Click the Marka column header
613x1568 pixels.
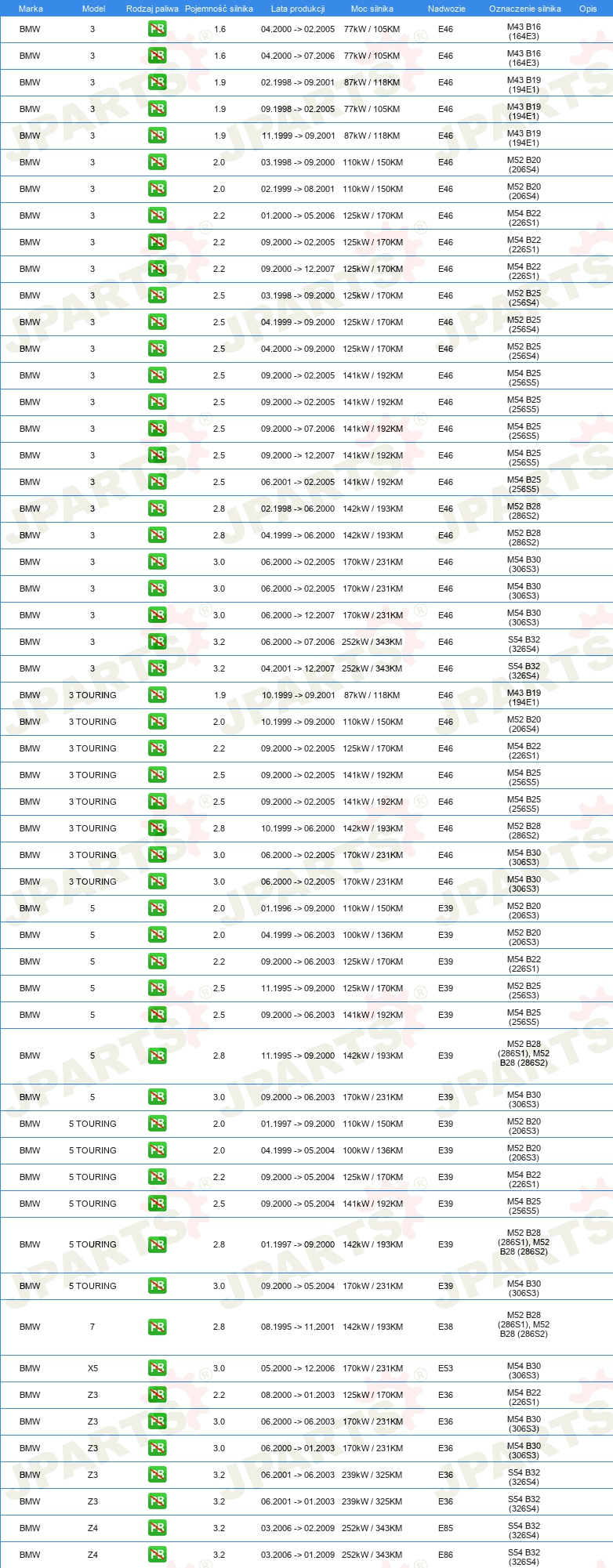pyautogui.click(x=31, y=9)
